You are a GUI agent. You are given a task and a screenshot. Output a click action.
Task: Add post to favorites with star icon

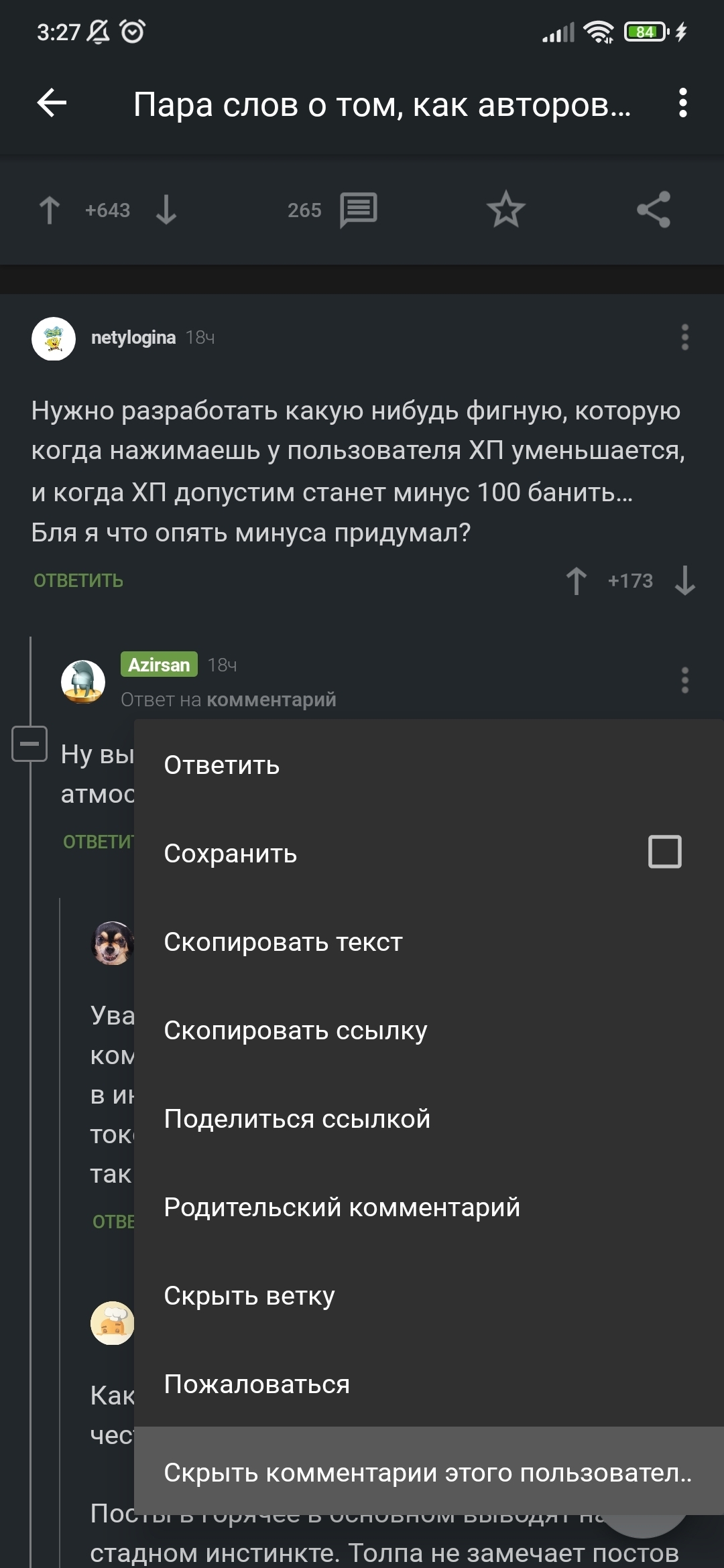[505, 210]
